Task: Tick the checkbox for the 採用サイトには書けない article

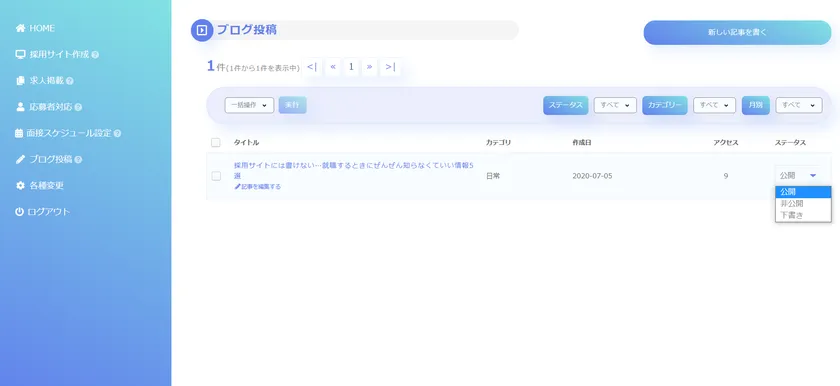Action: point(216,176)
